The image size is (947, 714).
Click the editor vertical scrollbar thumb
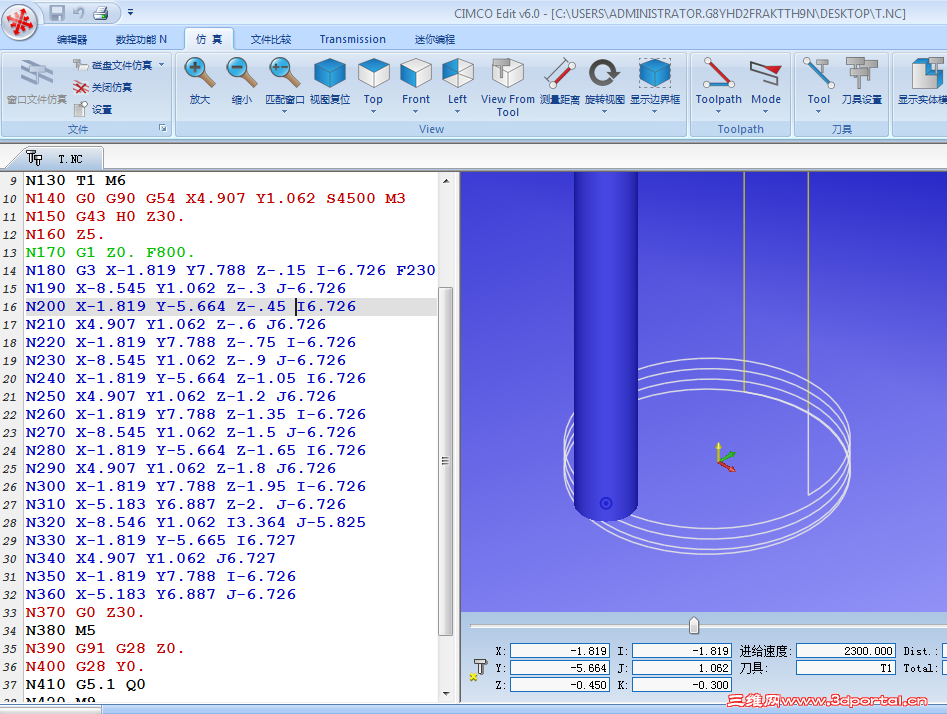click(x=445, y=462)
